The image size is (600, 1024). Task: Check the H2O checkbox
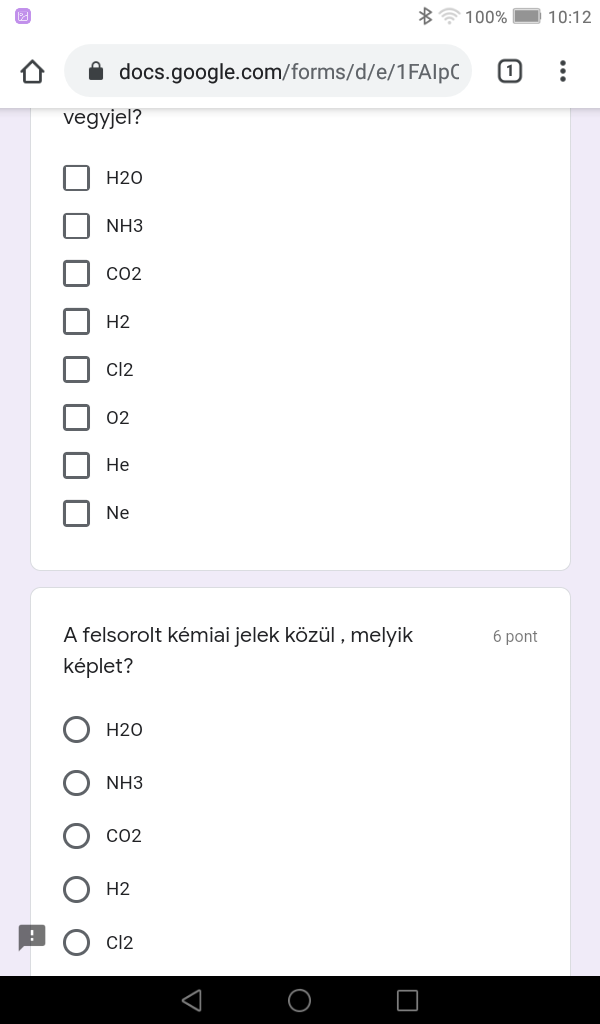tap(77, 178)
